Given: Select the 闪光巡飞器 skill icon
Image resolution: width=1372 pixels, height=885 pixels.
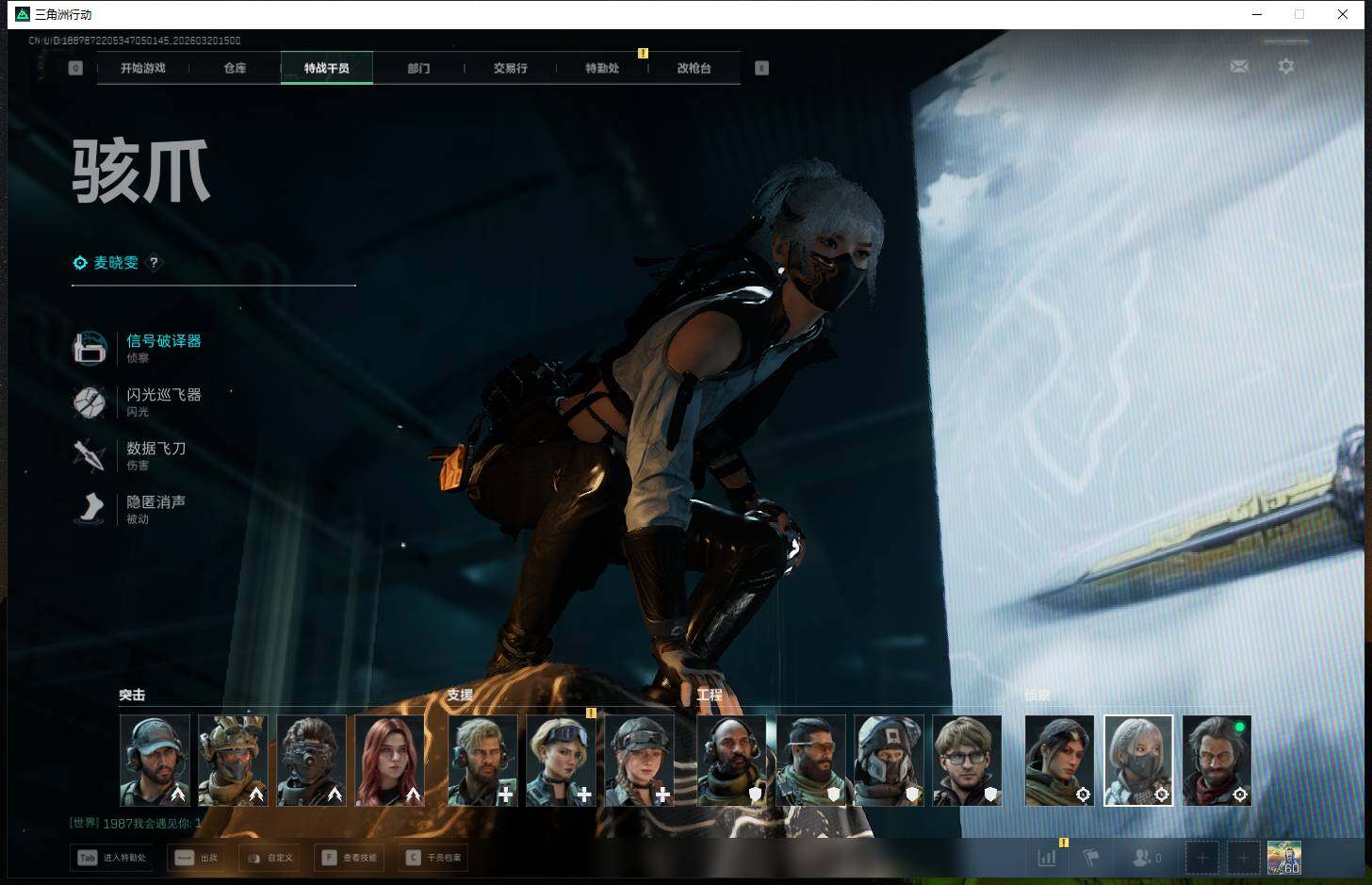Looking at the screenshot, I should tap(90, 402).
